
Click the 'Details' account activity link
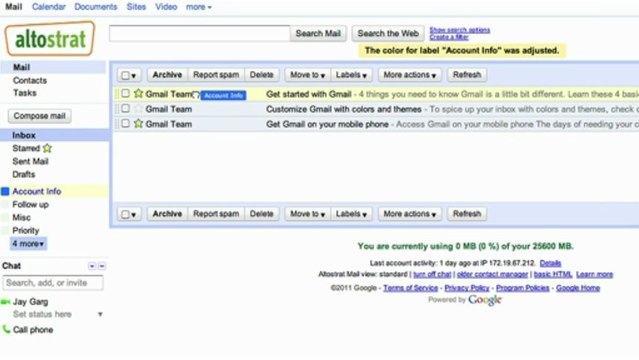(x=550, y=263)
